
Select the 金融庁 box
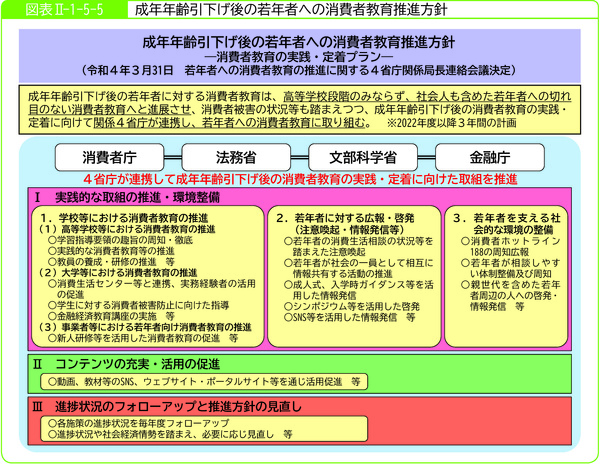coord(489,157)
